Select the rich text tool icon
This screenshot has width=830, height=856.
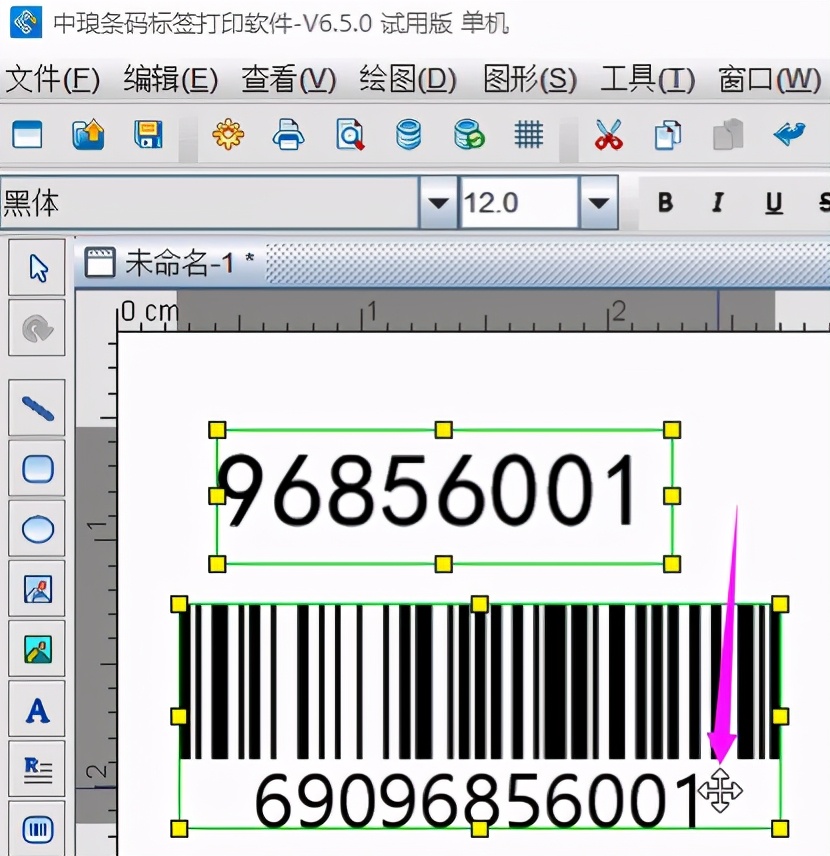37,770
